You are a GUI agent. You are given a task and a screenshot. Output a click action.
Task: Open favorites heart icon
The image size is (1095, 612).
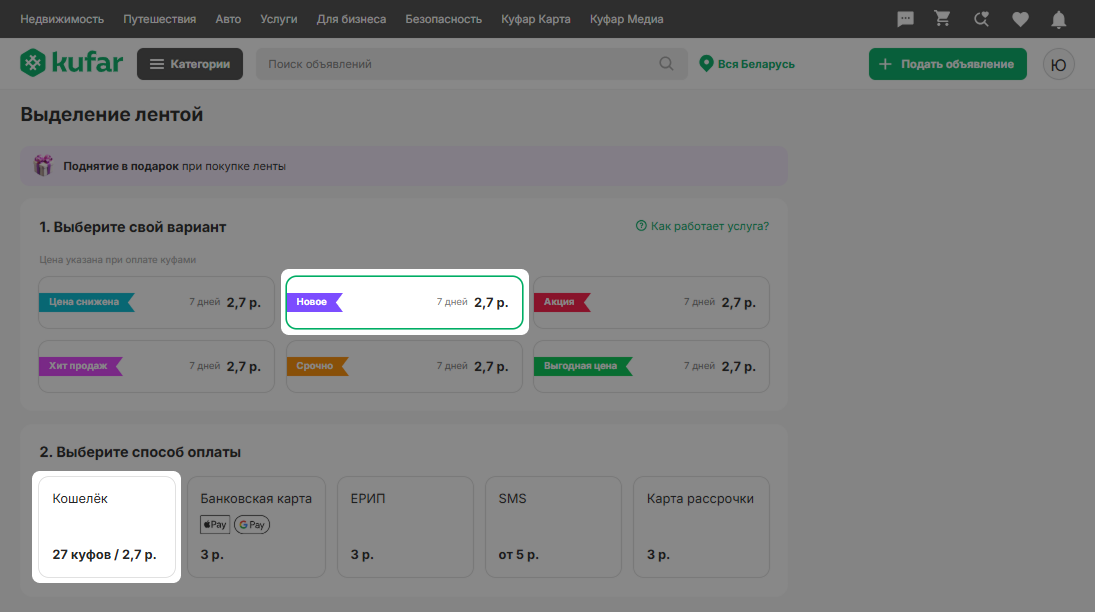(1020, 20)
